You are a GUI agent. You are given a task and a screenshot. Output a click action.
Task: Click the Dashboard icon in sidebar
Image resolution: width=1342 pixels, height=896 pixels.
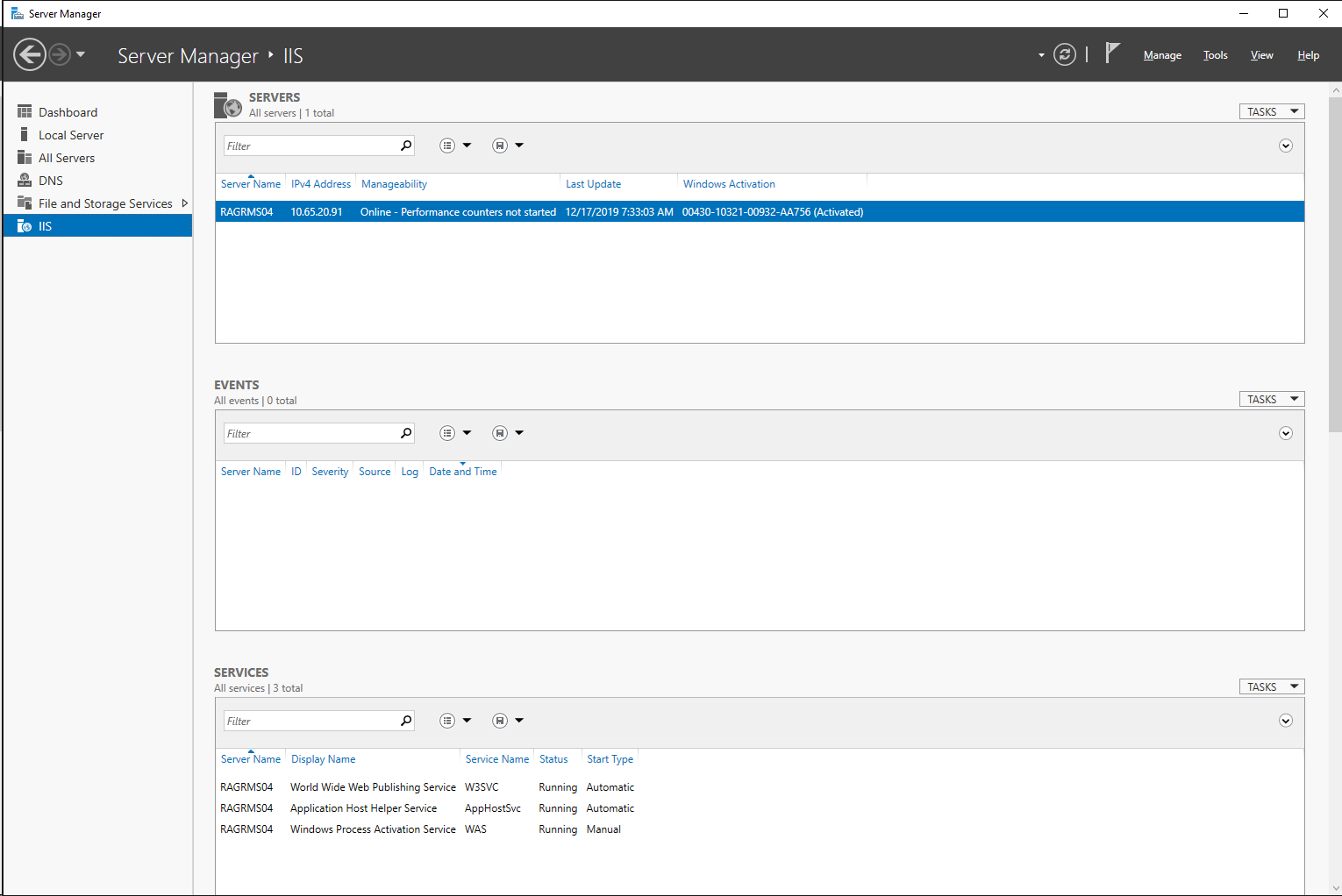tap(25, 111)
